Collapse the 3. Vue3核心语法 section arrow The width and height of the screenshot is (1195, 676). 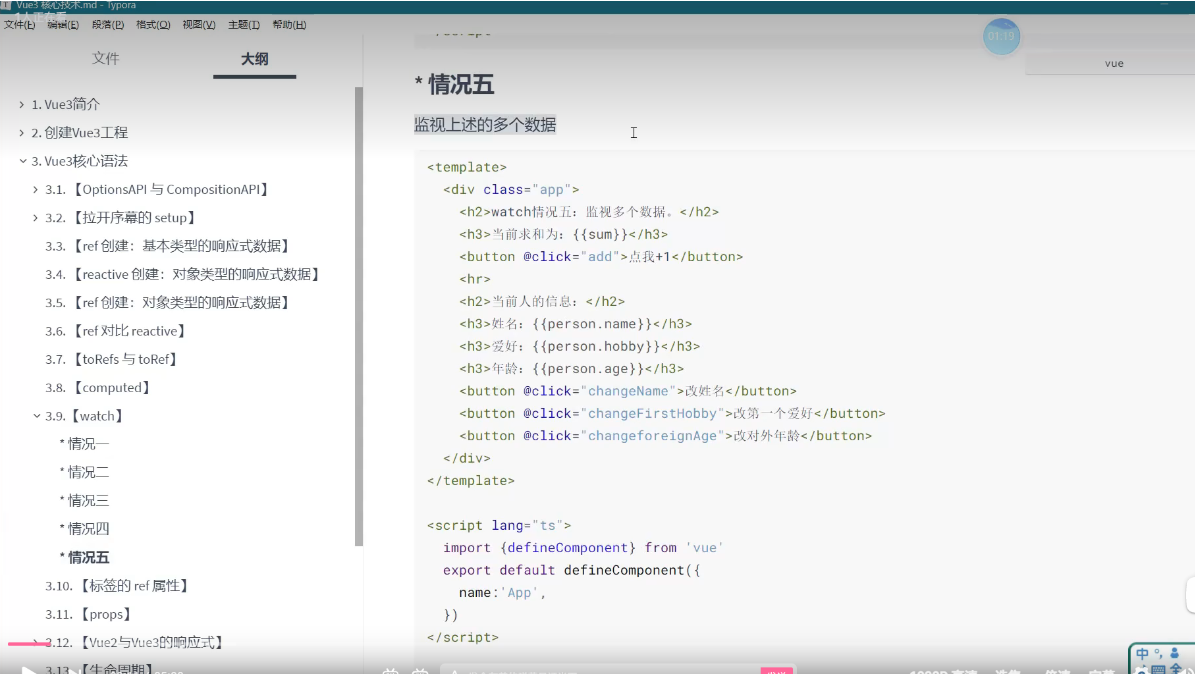pos(22,161)
